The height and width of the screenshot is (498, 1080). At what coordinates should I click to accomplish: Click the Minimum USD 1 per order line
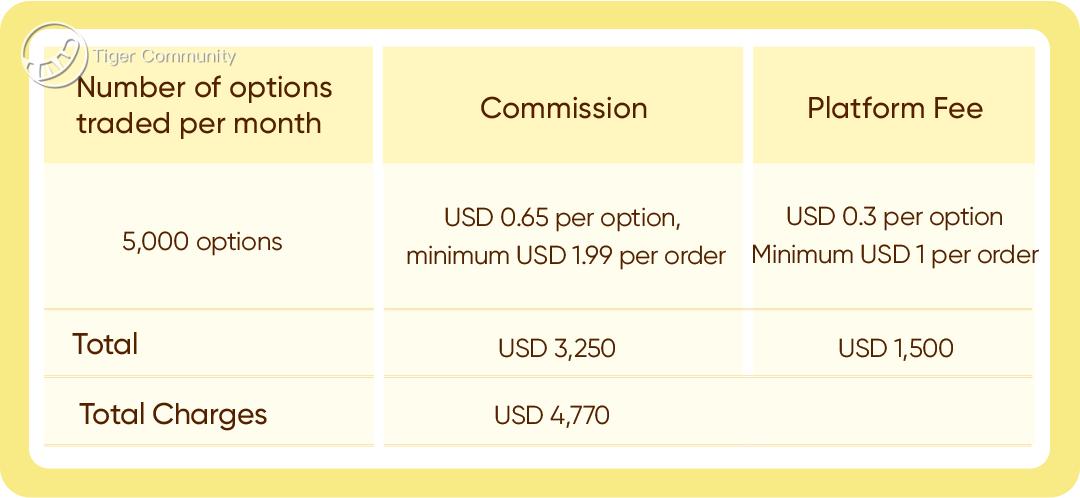click(x=895, y=255)
